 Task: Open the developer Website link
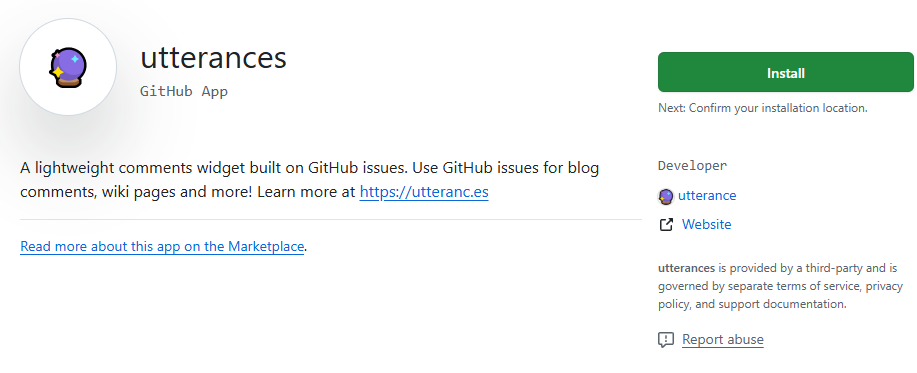[x=706, y=225]
